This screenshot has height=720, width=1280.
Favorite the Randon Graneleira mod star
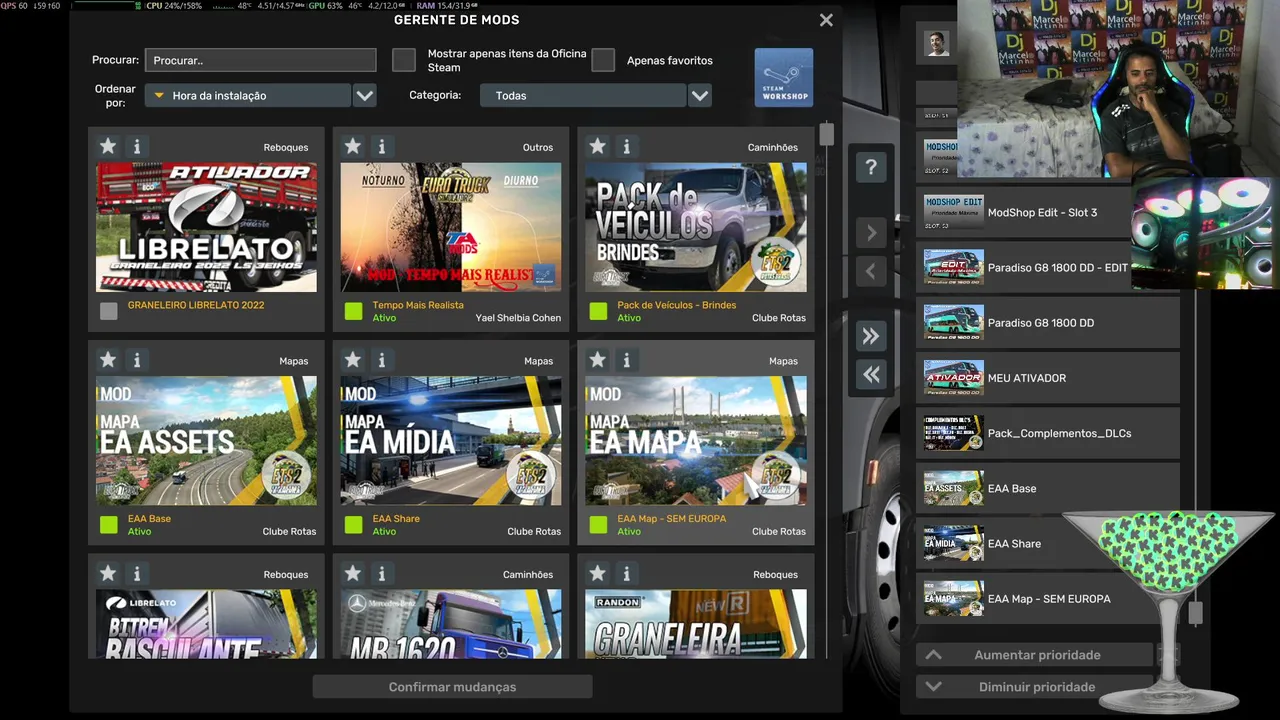coord(598,574)
